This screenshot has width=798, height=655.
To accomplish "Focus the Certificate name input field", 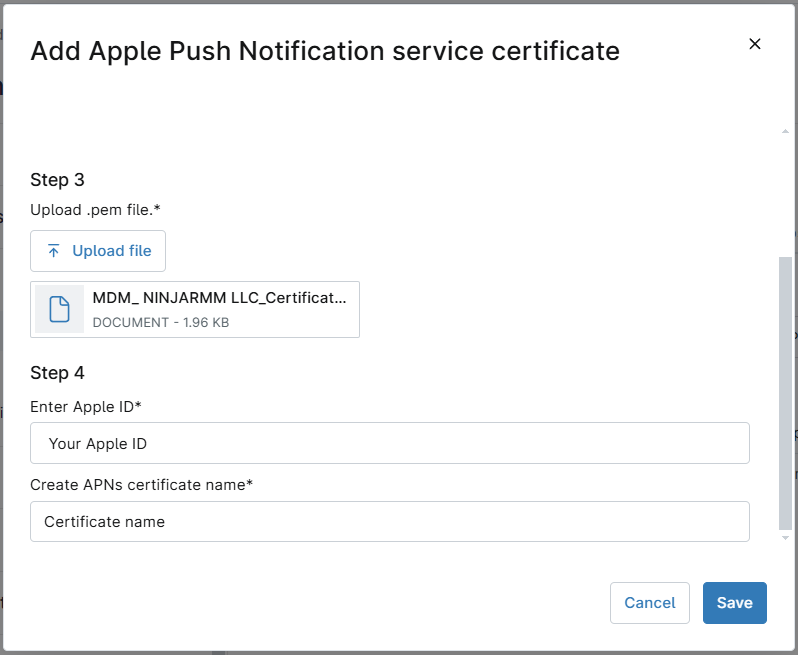I will [x=390, y=522].
